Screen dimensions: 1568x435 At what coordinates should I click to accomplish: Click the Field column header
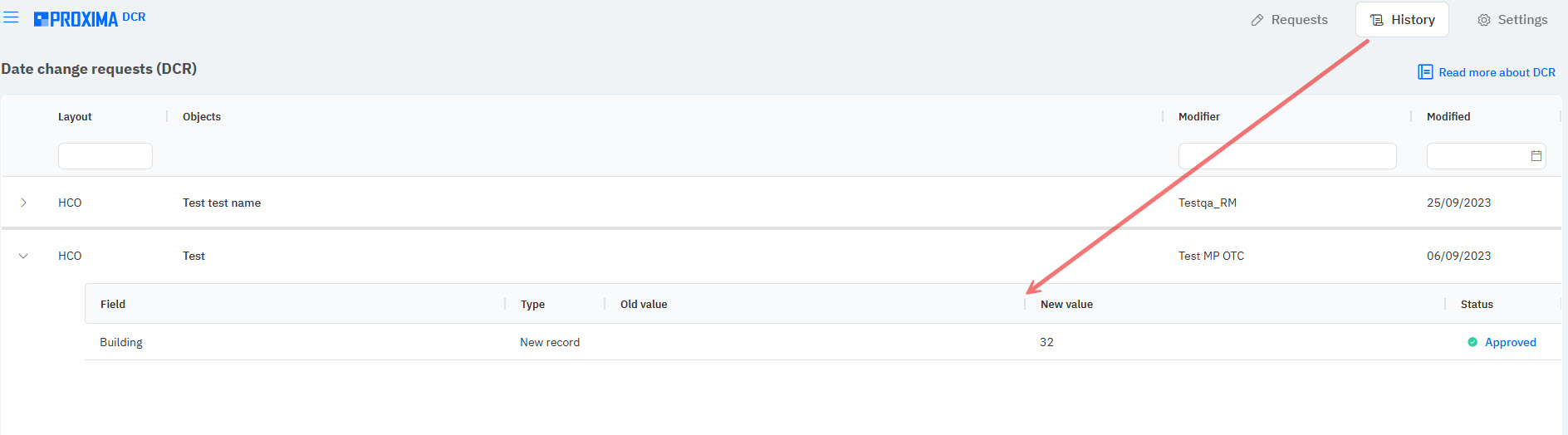coord(113,305)
